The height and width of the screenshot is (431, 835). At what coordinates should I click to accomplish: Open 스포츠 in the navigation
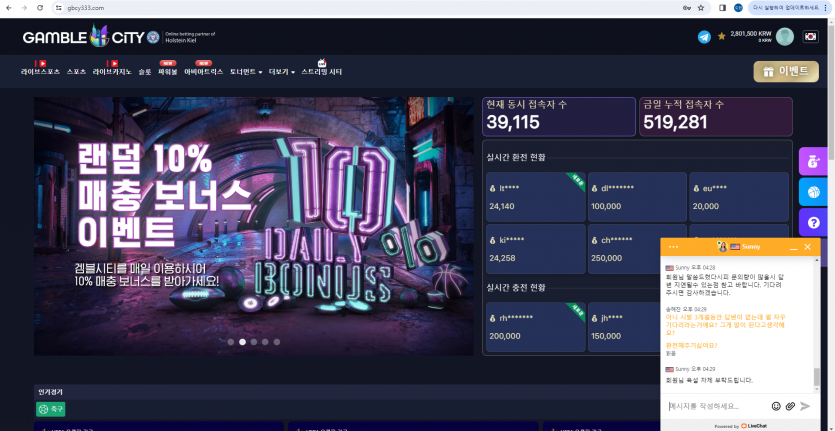click(x=76, y=72)
